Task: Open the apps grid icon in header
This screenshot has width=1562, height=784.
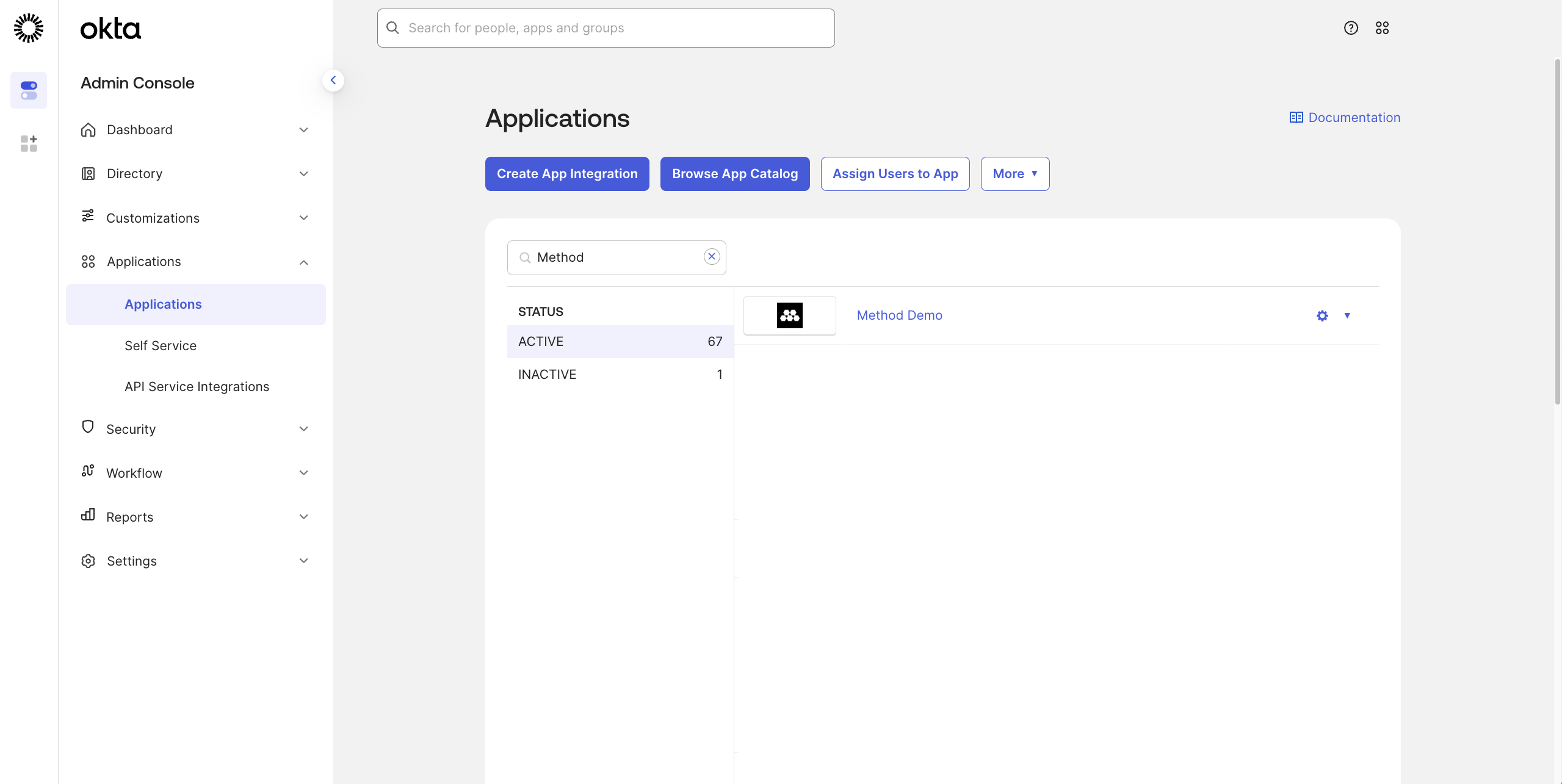Action: pos(1382,28)
